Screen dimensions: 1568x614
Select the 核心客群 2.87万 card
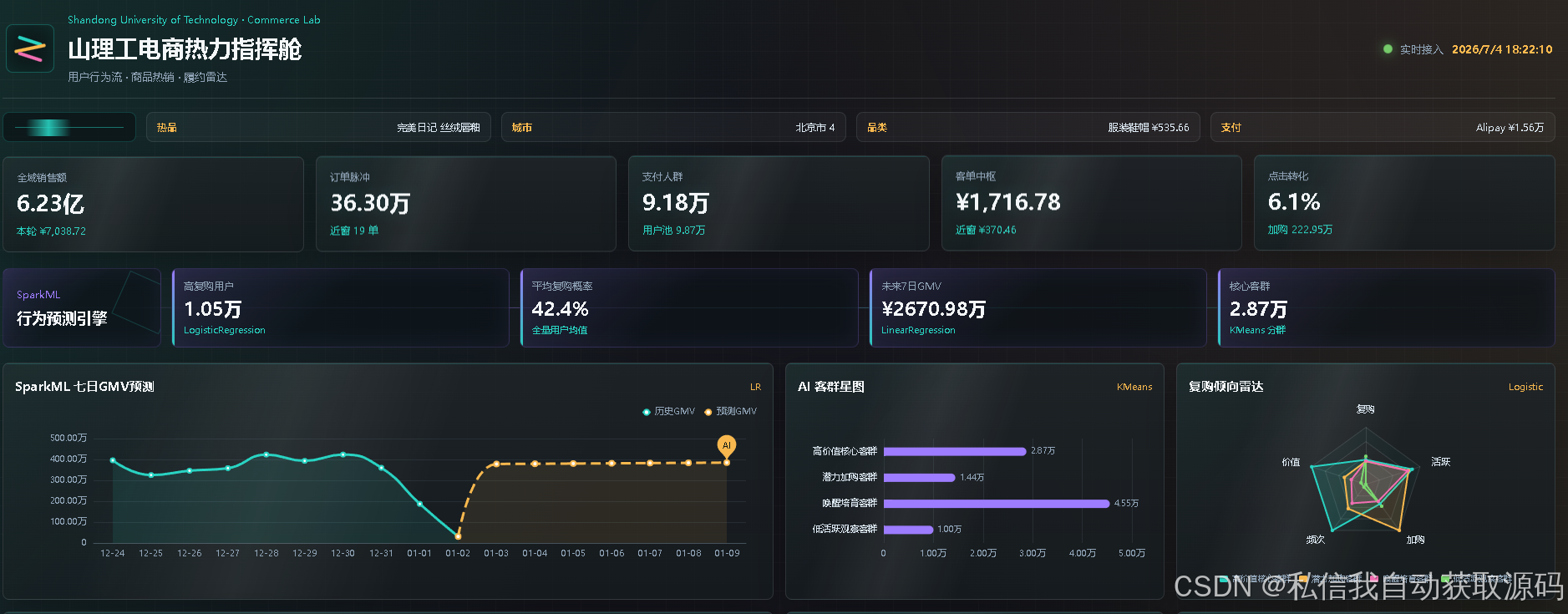1387,307
